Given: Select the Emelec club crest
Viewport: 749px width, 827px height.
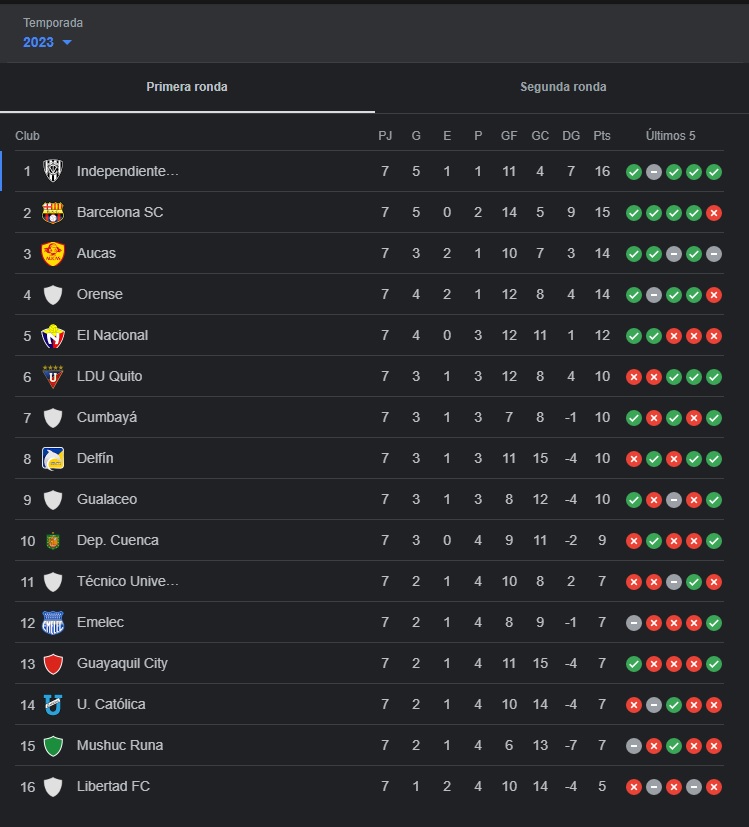Looking at the screenshot, I should [x=55, y=622].
